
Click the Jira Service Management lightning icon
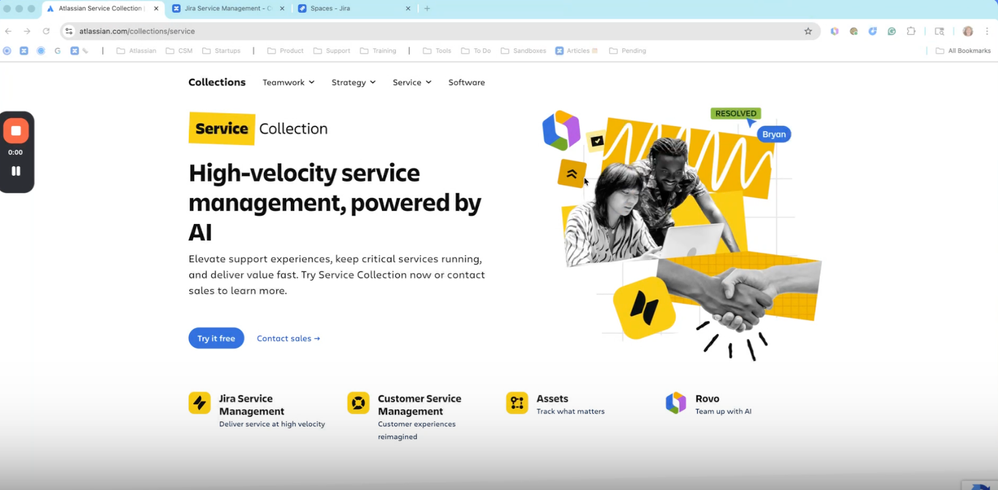199,403
